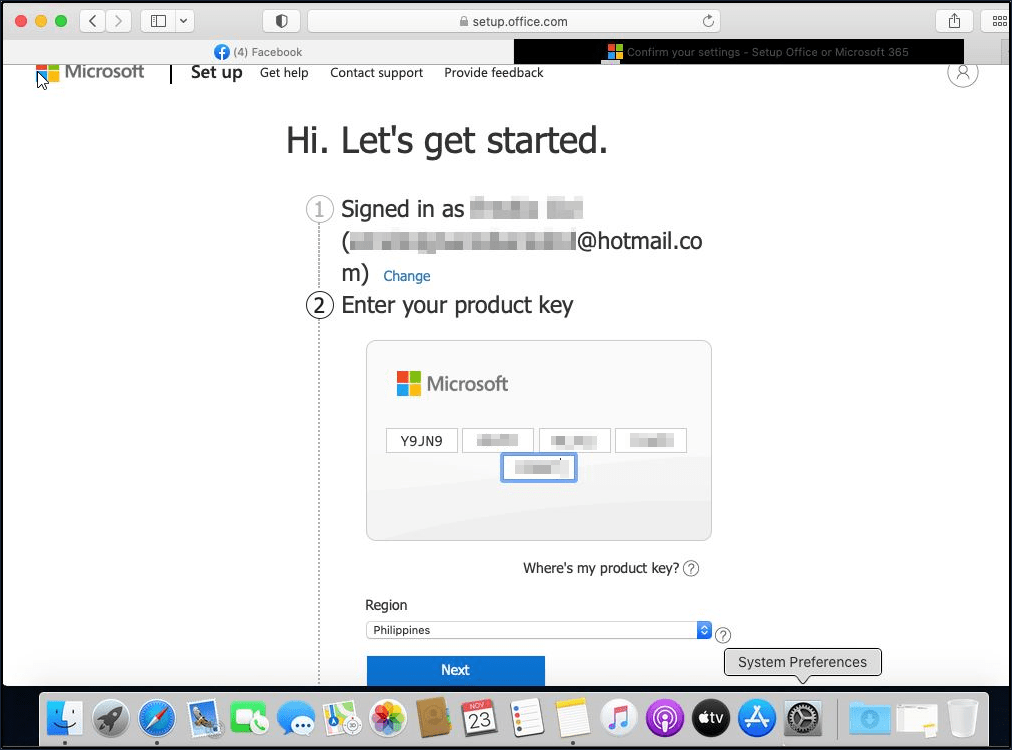1012x750 pixels.
Task: Select product key field Y9JN9
Action: [x=421, y=441]
